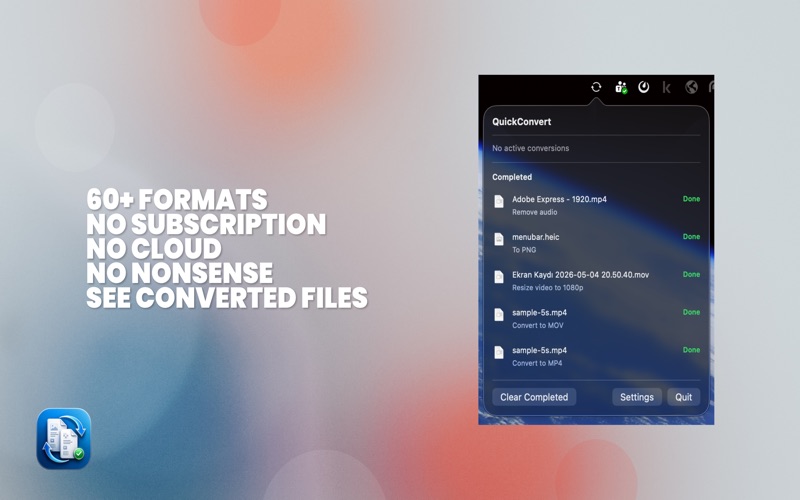800x500 pixels.
Task: Click the To PNG subtitle
Action: click(x=524, y=250)
